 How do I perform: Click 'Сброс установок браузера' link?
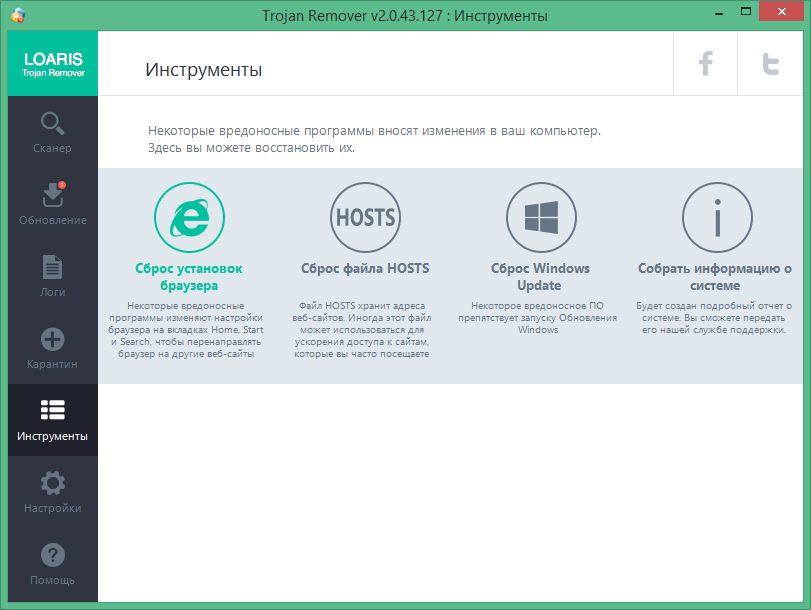[x=189, y=277]
